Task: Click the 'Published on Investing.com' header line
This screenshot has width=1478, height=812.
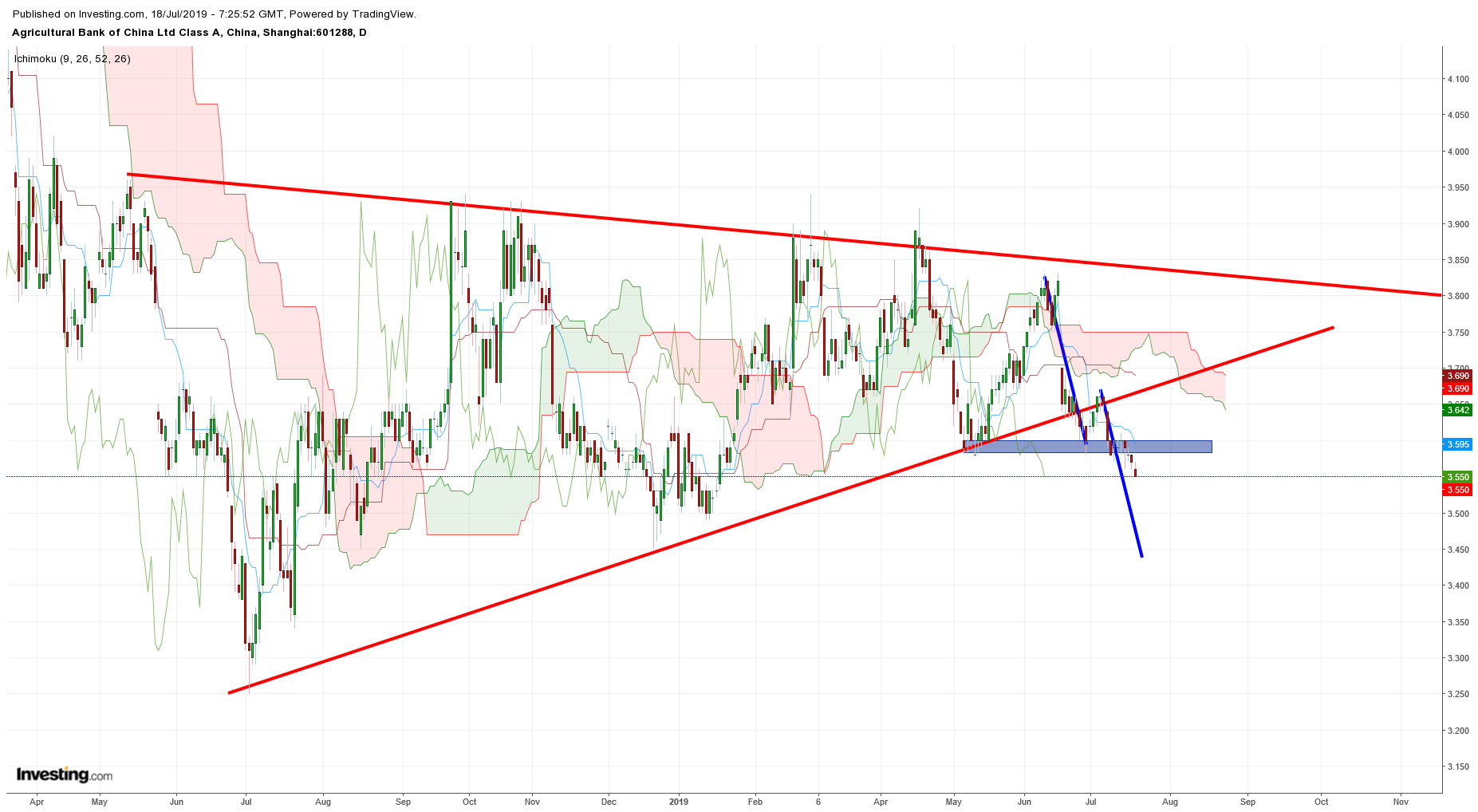Action: click(215, 14)
